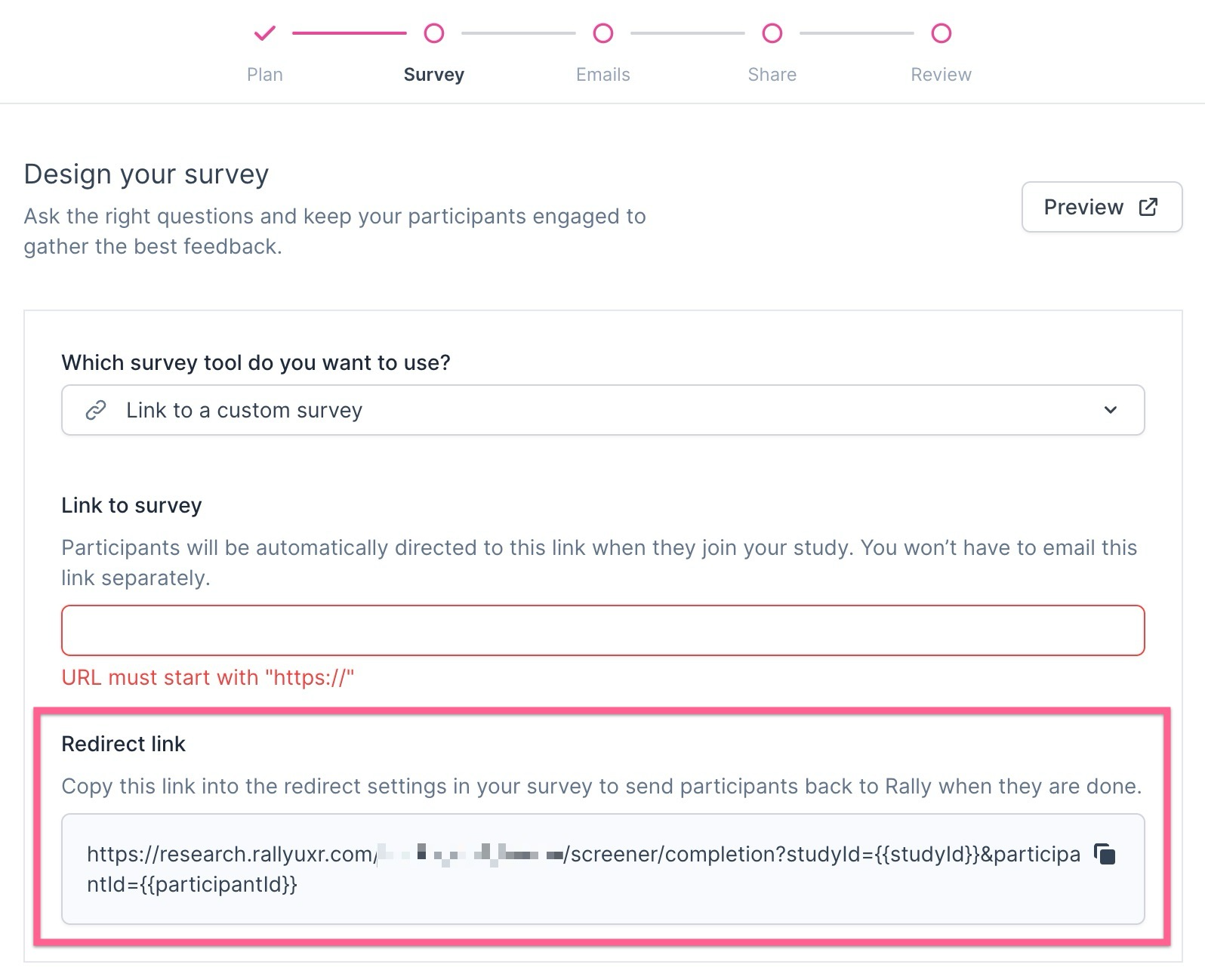Click the Share step circle icon
This screenshot has height=980, width=1205.
point(772,33)
